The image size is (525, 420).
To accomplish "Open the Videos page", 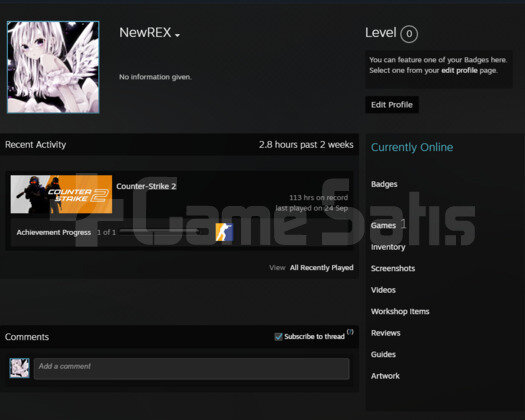I will click(383, 290).
